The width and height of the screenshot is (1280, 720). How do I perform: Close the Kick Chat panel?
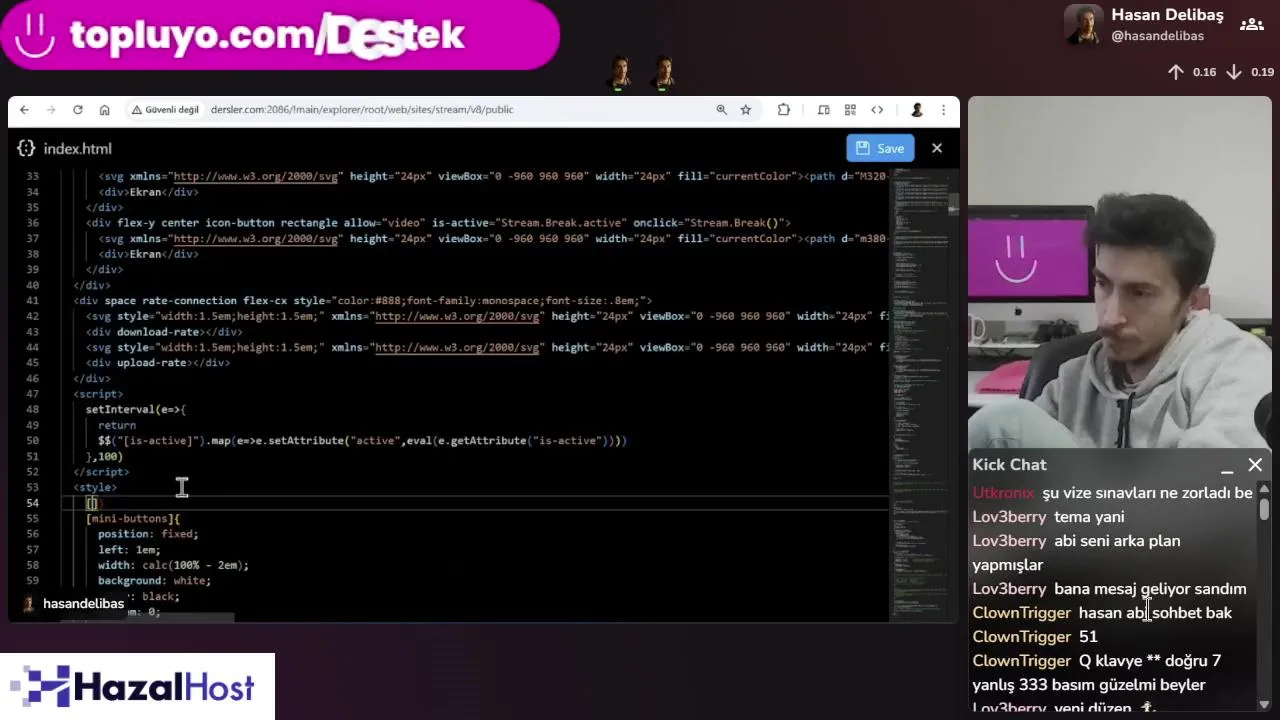1255,465
